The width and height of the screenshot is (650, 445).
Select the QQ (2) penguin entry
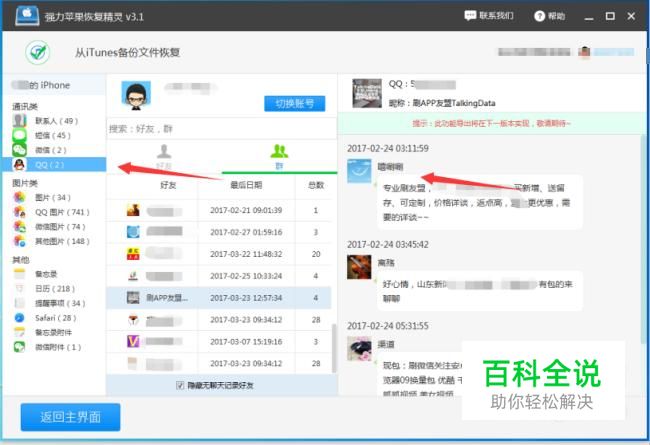54,165
